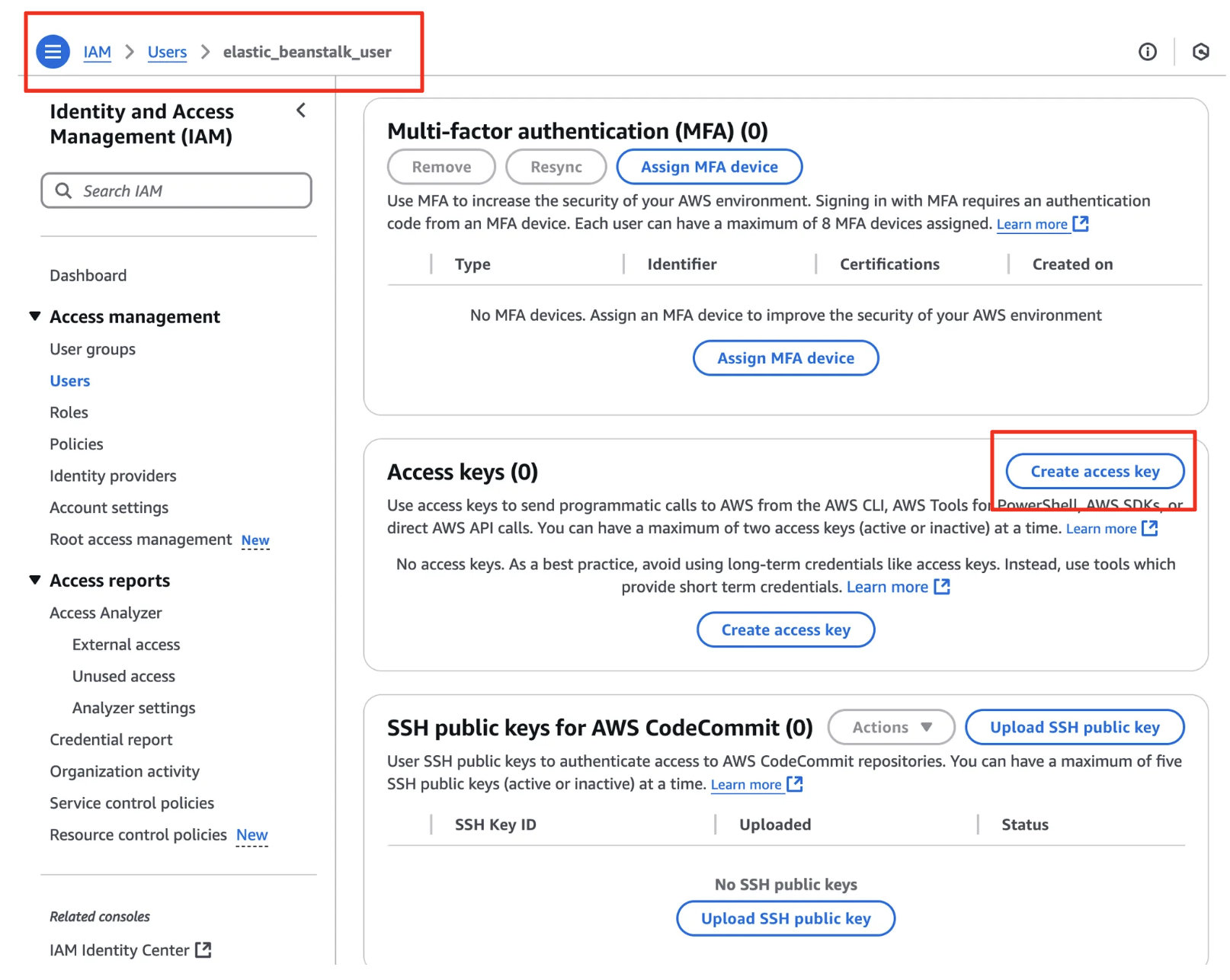Open the SSH keys Actions dropdown
The image size is (1230, 980).
point(891,727)
